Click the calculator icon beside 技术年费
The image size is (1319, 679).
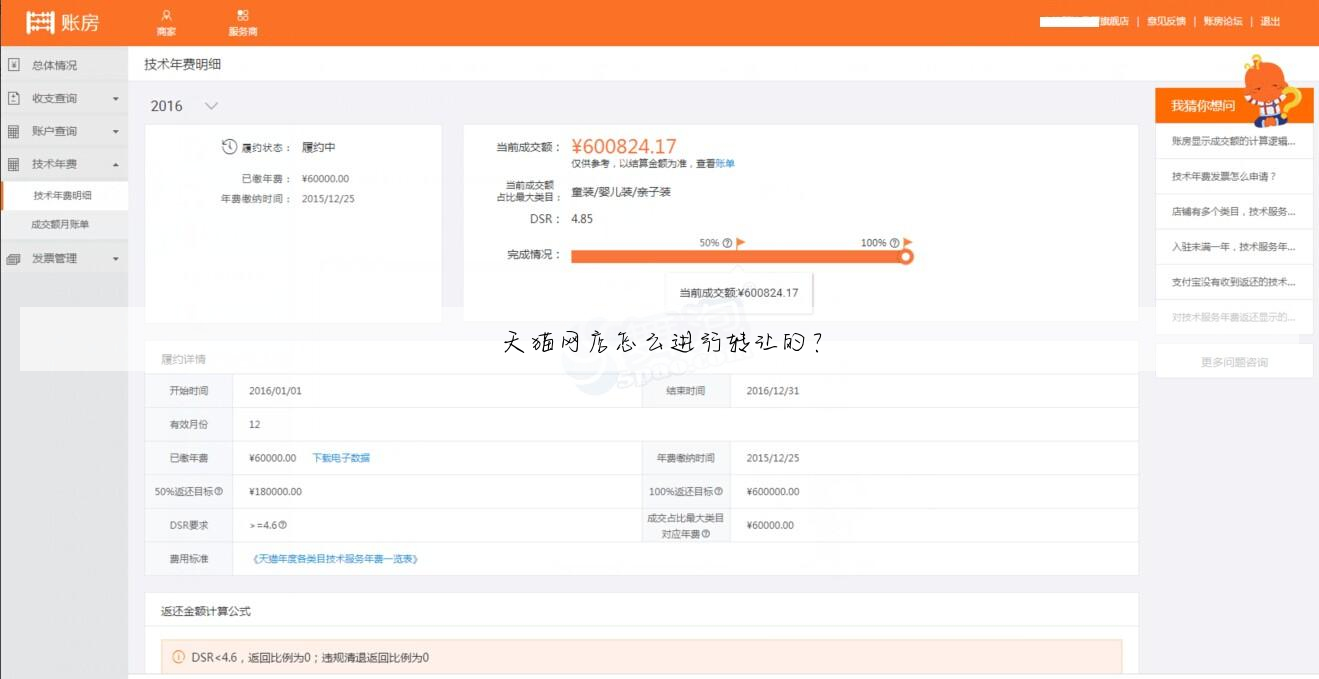[14, 164]
